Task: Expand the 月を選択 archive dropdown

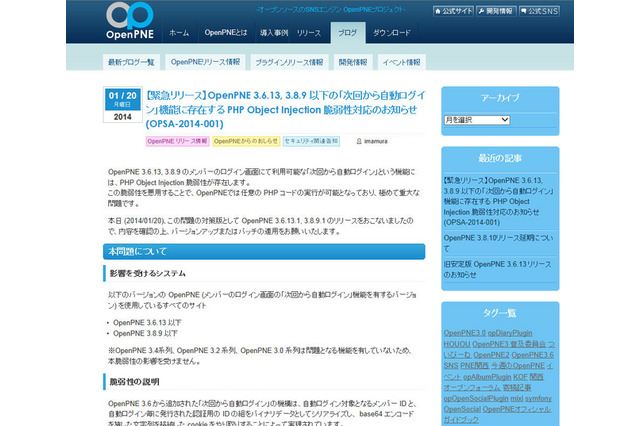Action: (x=477, y=120)
